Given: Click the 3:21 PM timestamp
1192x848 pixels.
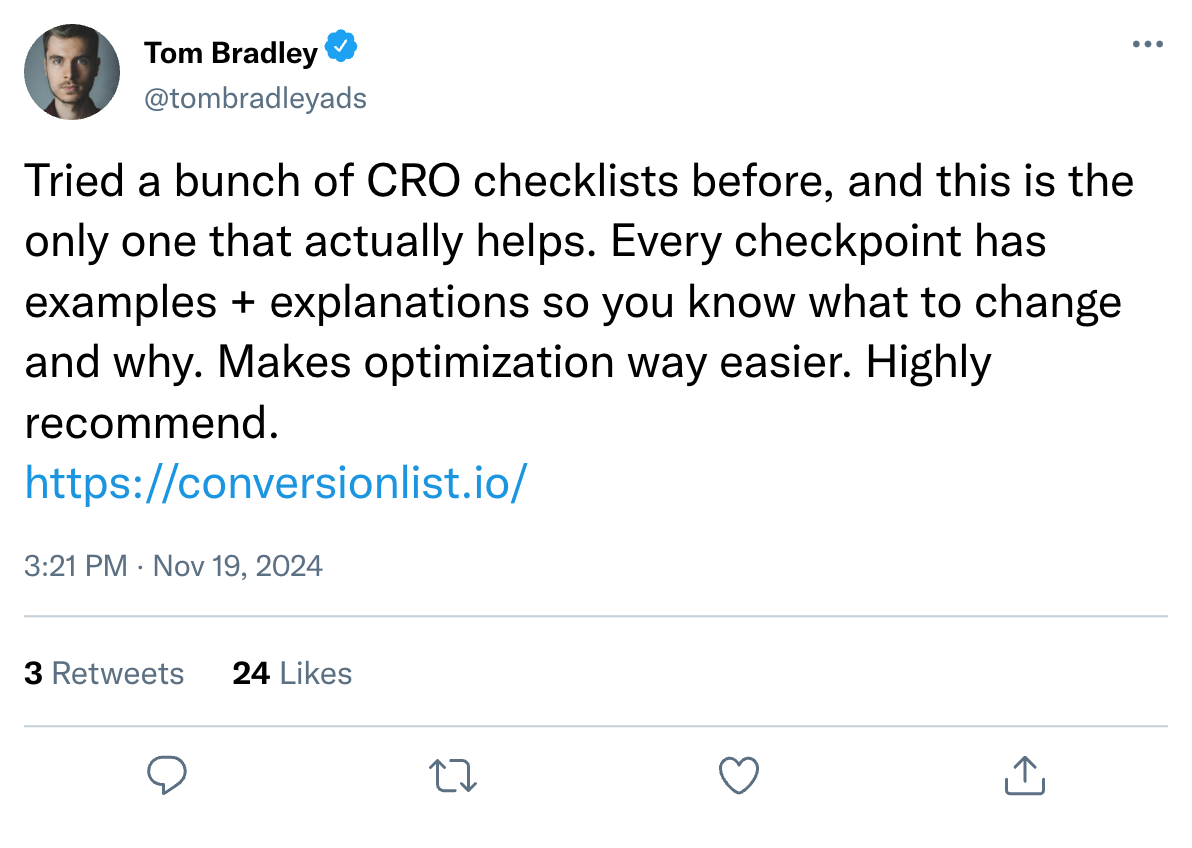Looking at the screenshot, I should pos(76,566).
